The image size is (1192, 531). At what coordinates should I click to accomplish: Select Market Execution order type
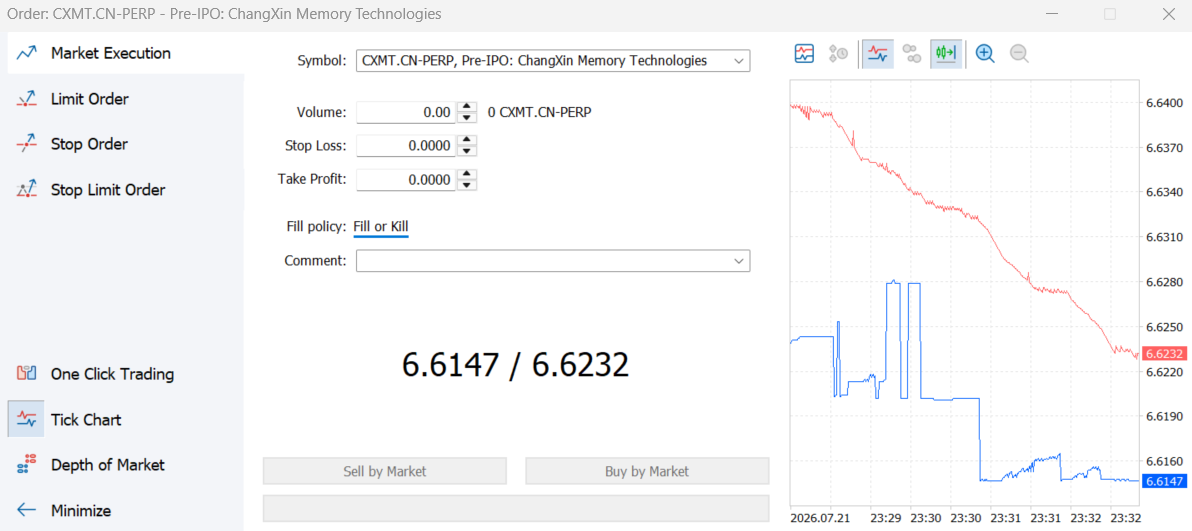[125, 53]
